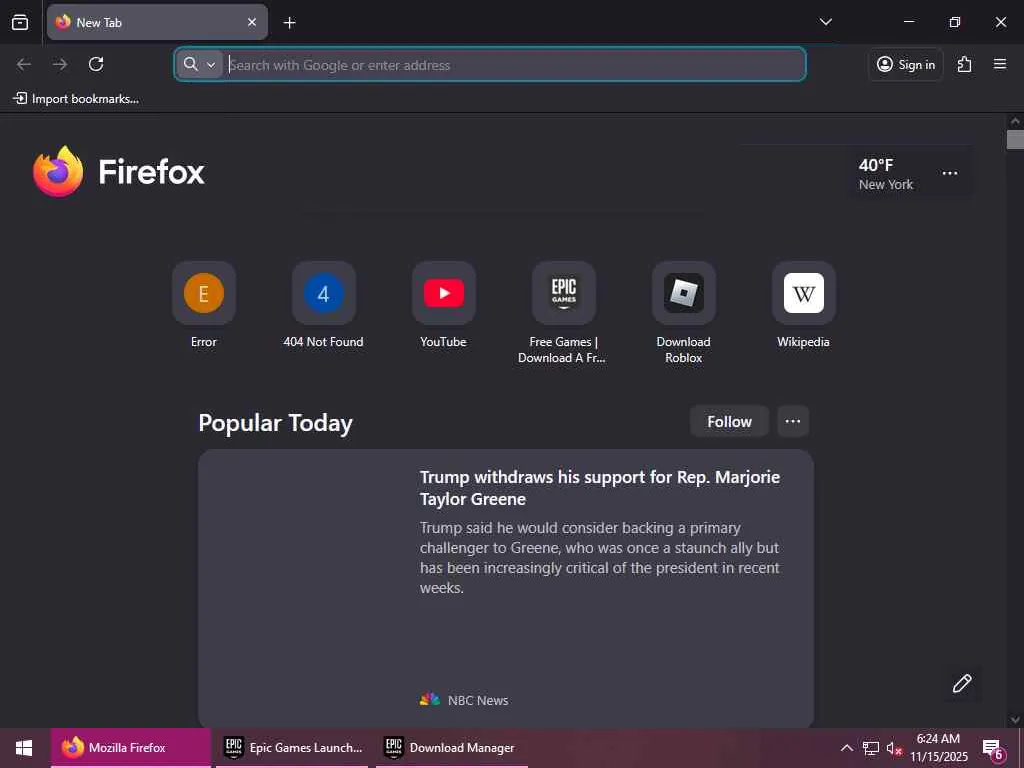Open the 40°F New York weather widget
This screenshot has height=768, width=1024.
[x=886, y=174]
